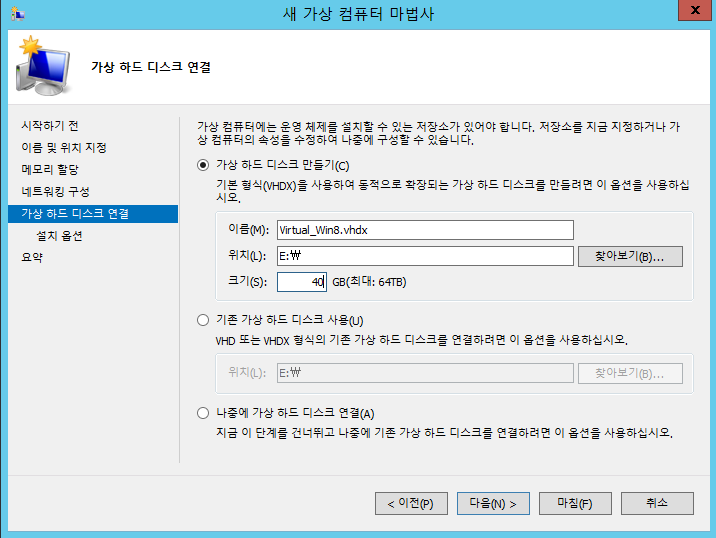Click the VHD/VHDX existing disk description text

[x=421, y=340]
